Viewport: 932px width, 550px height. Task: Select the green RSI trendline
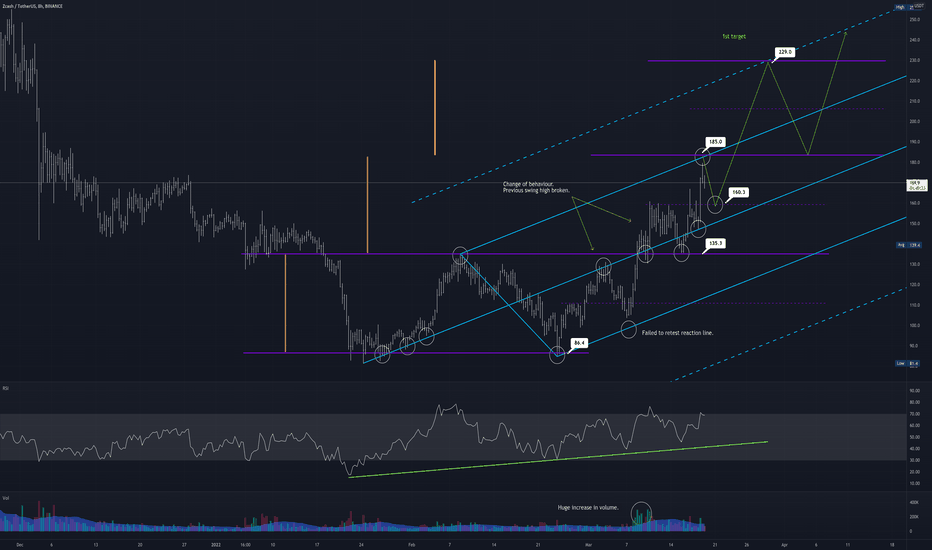click(558, 460)
